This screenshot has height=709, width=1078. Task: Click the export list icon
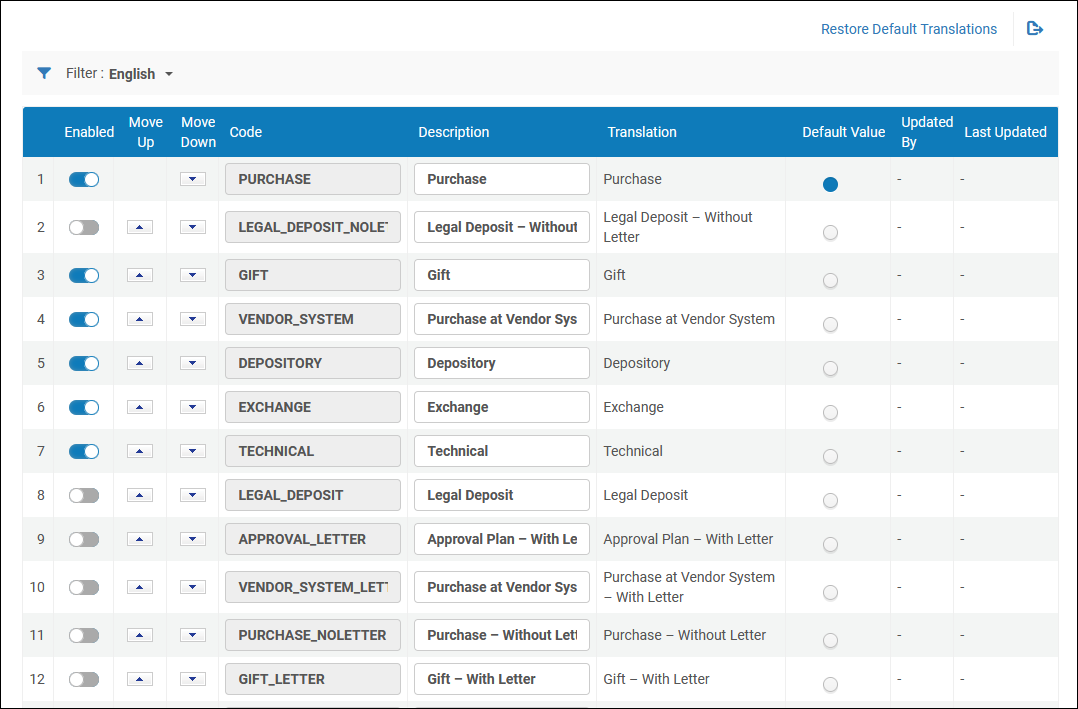1035,28
